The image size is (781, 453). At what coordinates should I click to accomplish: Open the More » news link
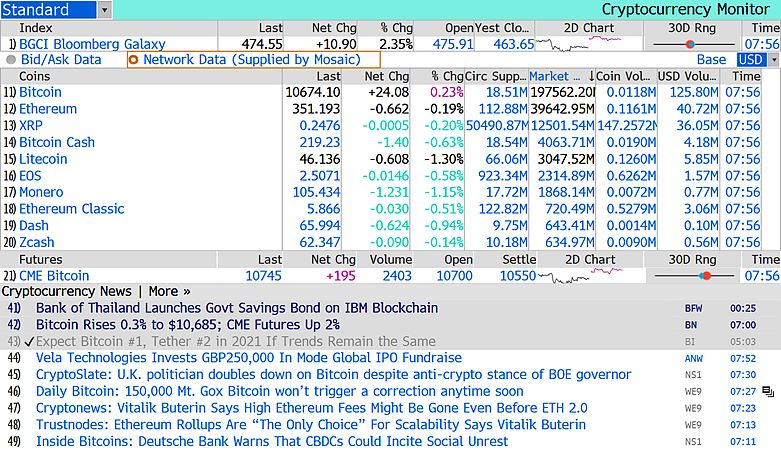click(169, 291)
